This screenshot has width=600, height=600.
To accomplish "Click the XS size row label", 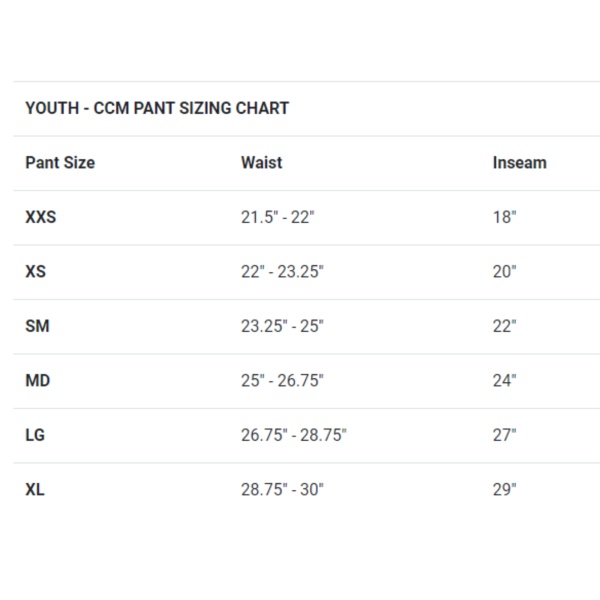I will [36, 272].
